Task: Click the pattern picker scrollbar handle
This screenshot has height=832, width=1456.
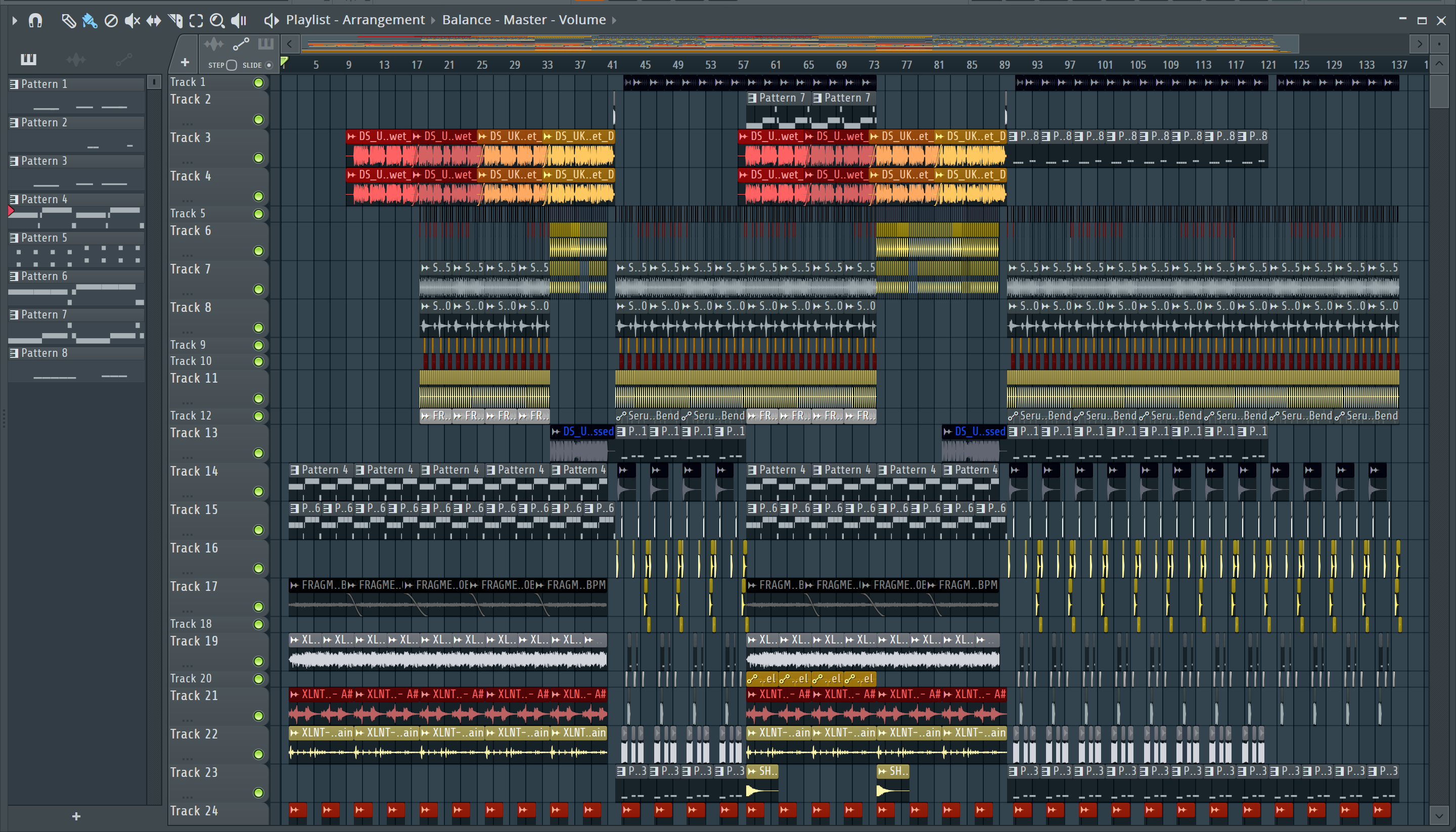Action: (154, 82)
